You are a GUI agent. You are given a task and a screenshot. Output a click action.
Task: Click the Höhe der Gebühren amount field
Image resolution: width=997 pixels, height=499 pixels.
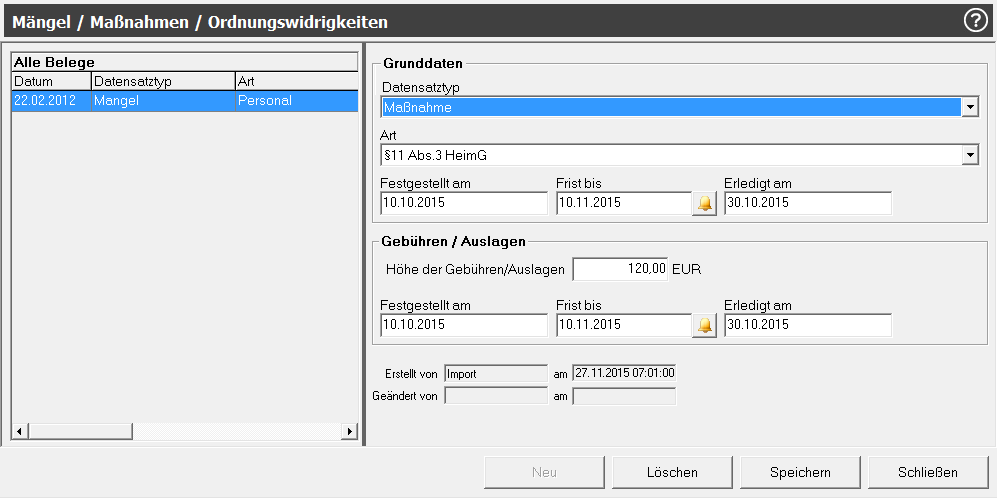pos(620,269)
